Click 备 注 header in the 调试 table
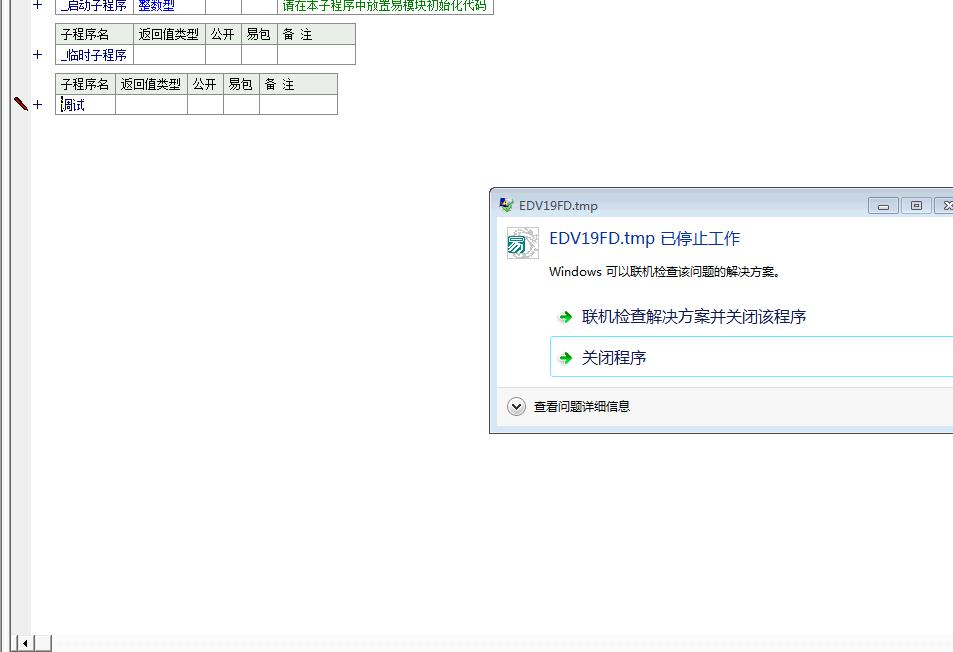This screenshot has width=953, height=652. (x=298, y=84)
